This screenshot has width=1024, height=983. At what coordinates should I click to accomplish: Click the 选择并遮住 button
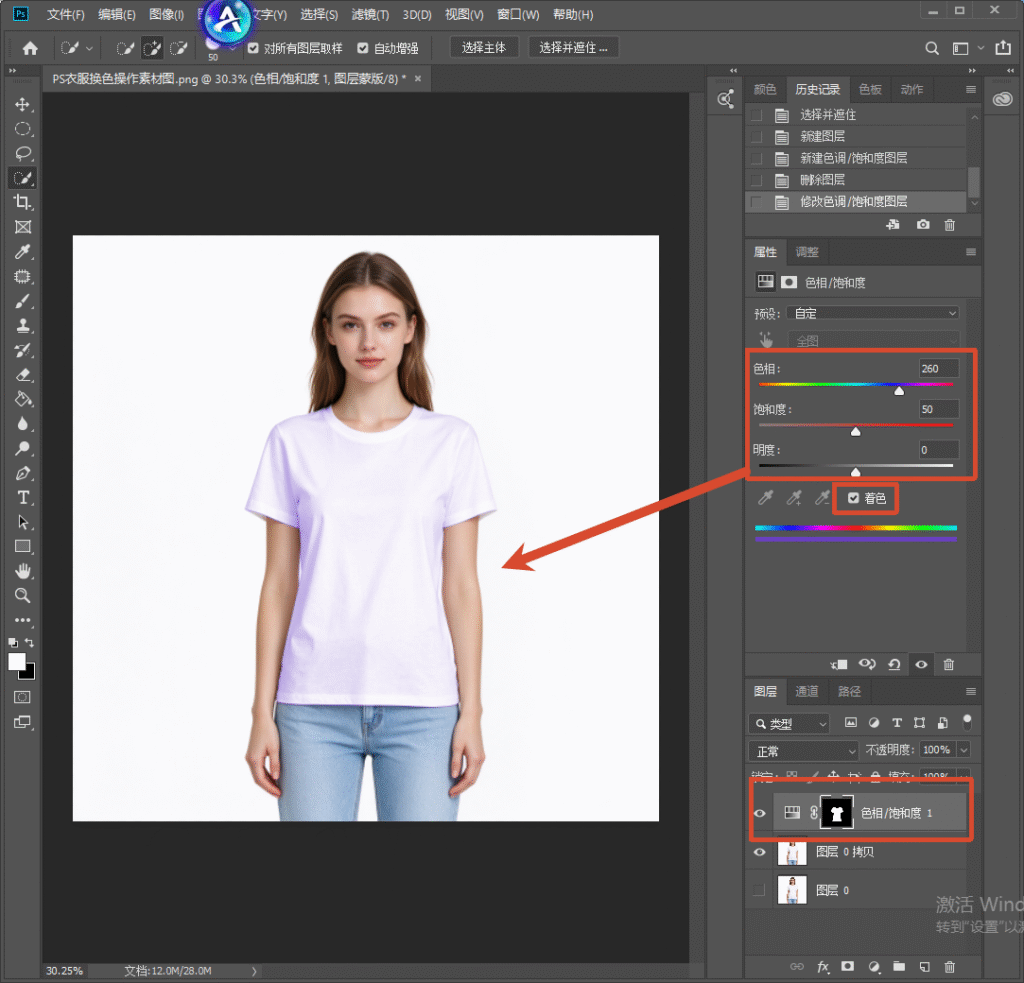[x=573, y=48]
